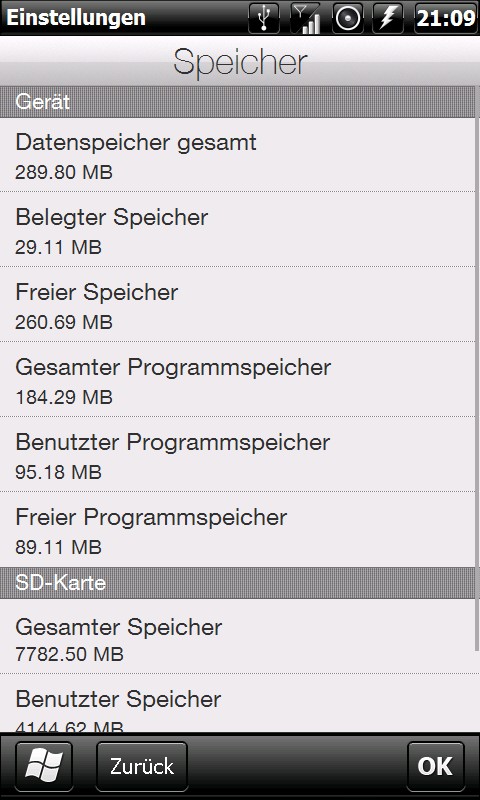Open the signal strength indicator
The height and width of the screenshot is (800, 480).
coord(306,18)
